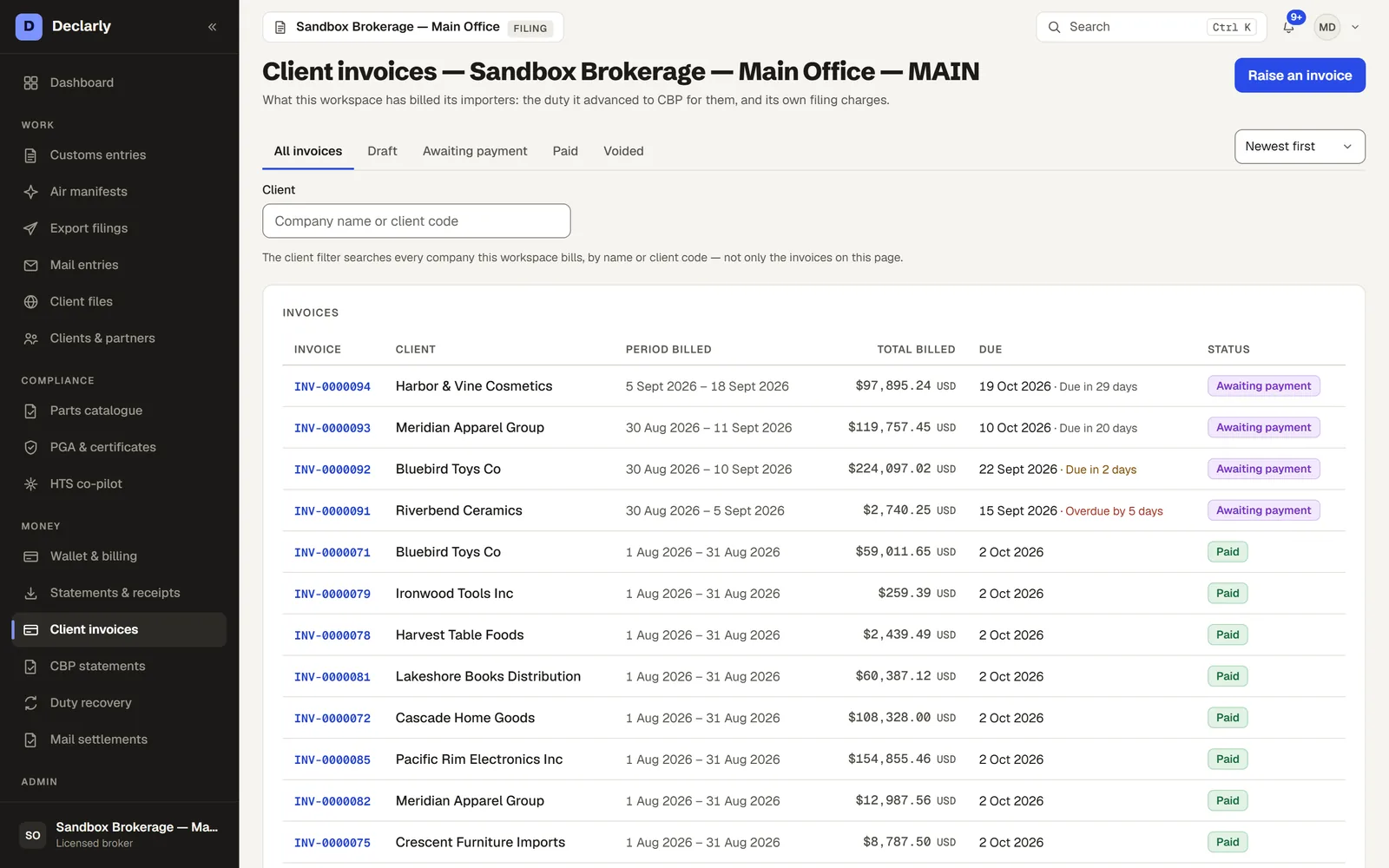Click the Search box in top bar
The height and width of the screenshot is (868, 1389).
[x=1151, y=27]
